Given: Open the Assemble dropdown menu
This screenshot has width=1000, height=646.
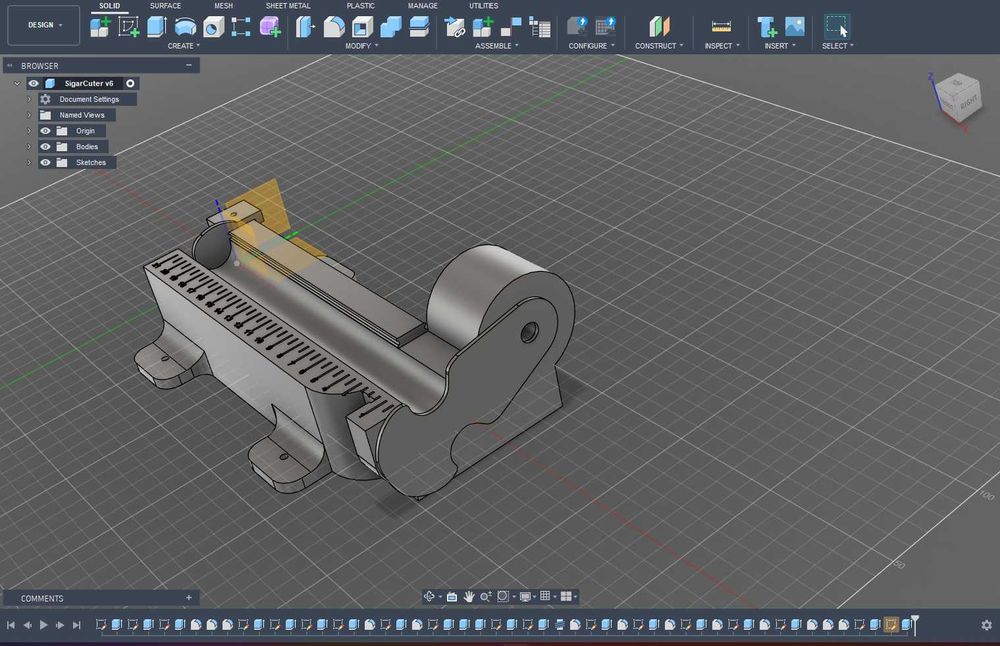Looking at the screenshot, I should point(497,46).
